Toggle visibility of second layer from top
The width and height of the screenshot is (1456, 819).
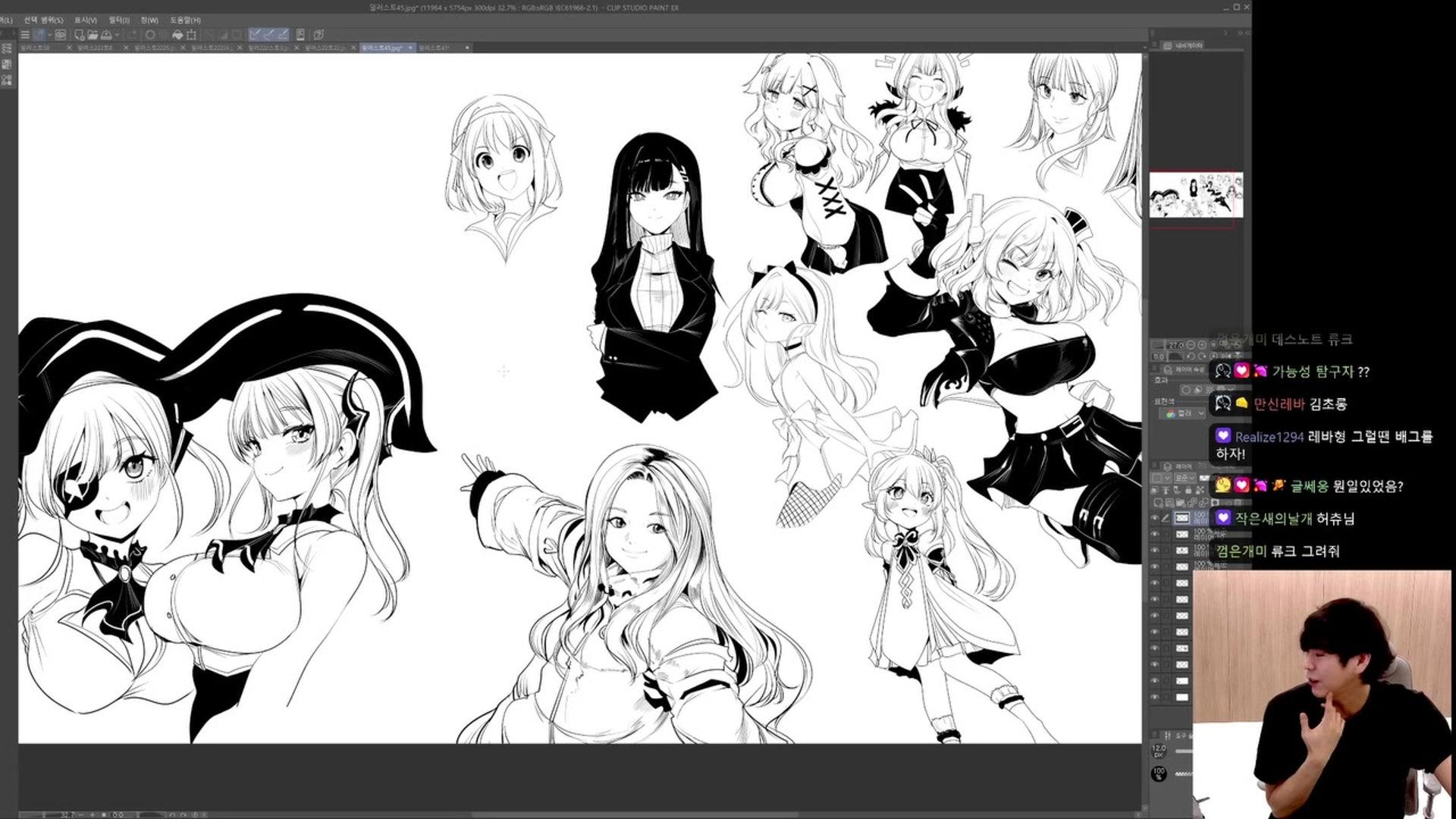[1154, 534]
